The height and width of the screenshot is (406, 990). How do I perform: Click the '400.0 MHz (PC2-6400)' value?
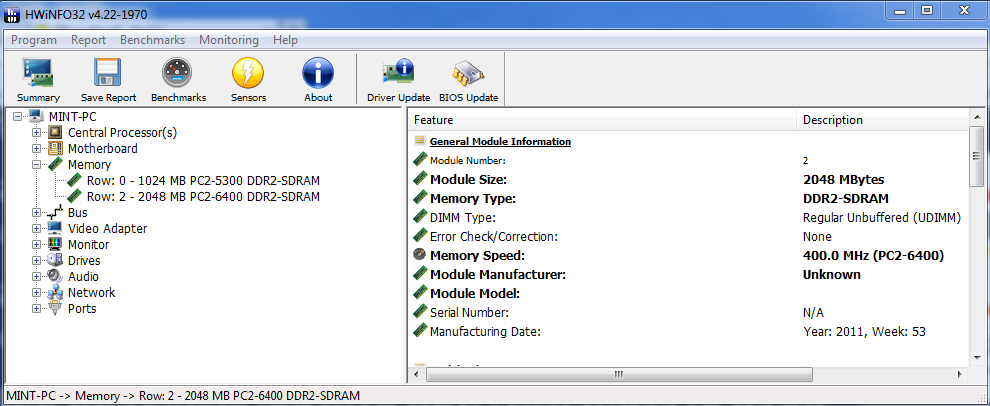coord(873,255)
